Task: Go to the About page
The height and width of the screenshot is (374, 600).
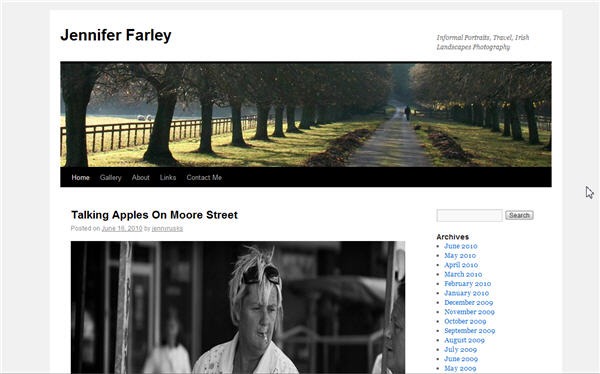Action: [140, 178]
